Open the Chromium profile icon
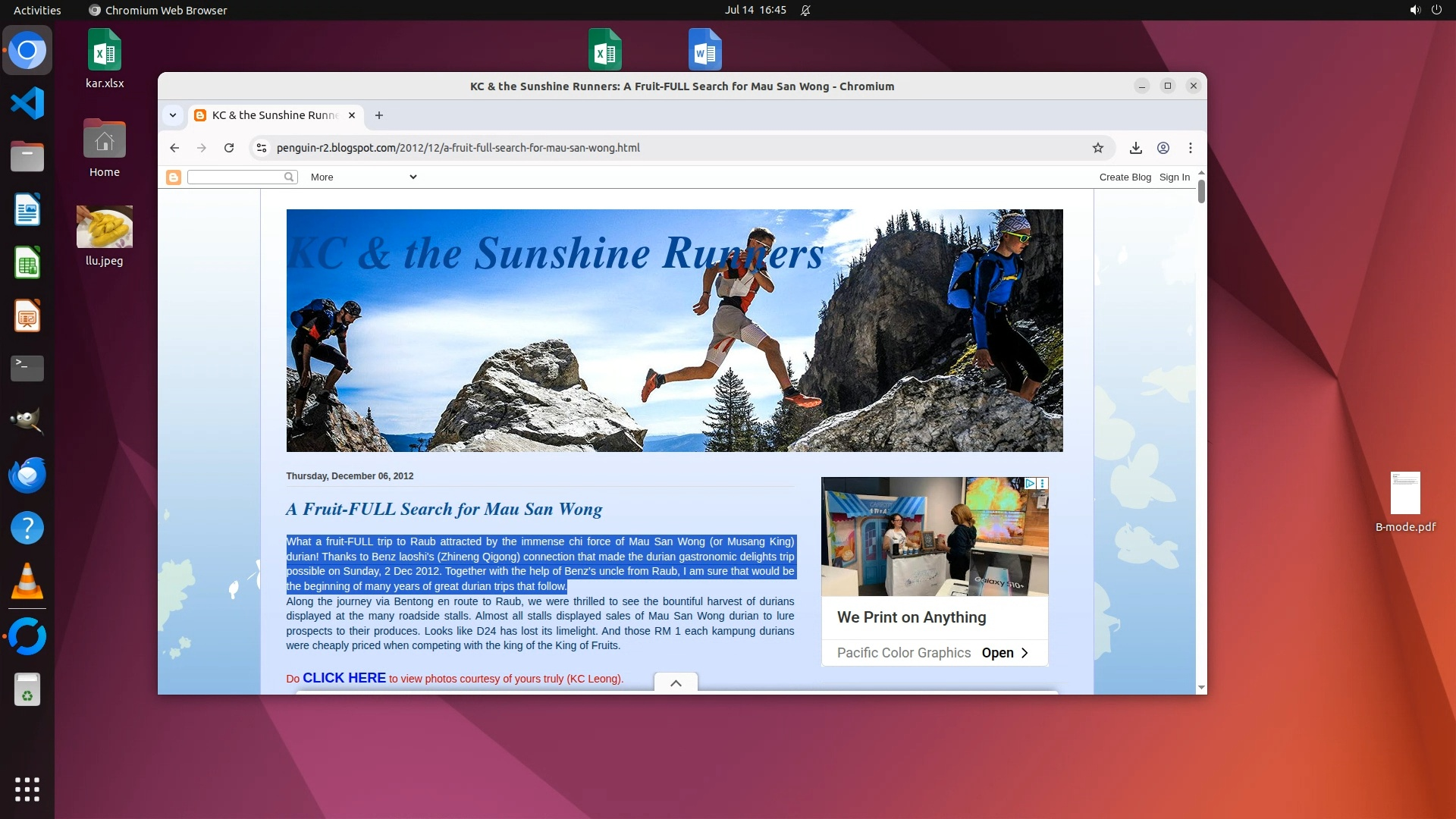The image size is (1456, 819). tap(1163, 148)
